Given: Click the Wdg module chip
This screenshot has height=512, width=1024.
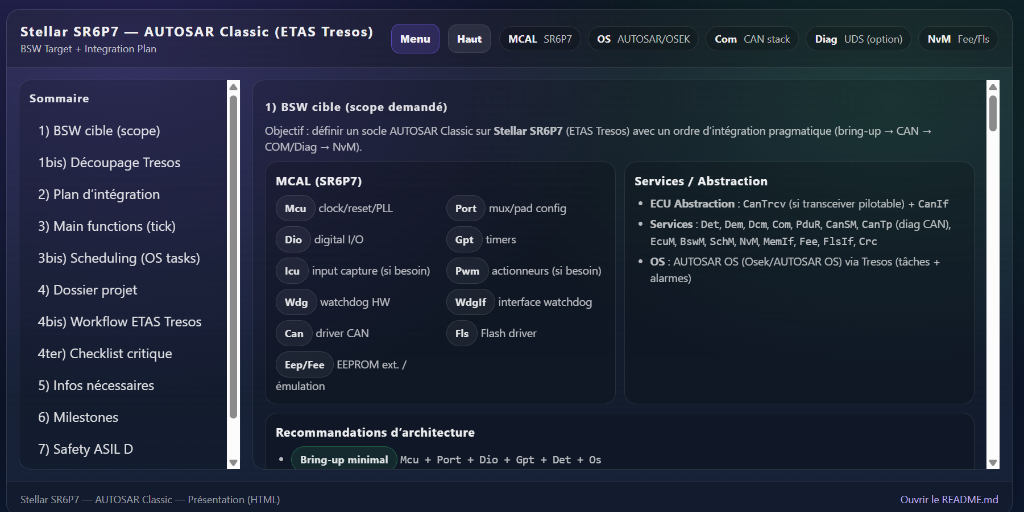Looking at the screenshot, I should click(296, 302).
